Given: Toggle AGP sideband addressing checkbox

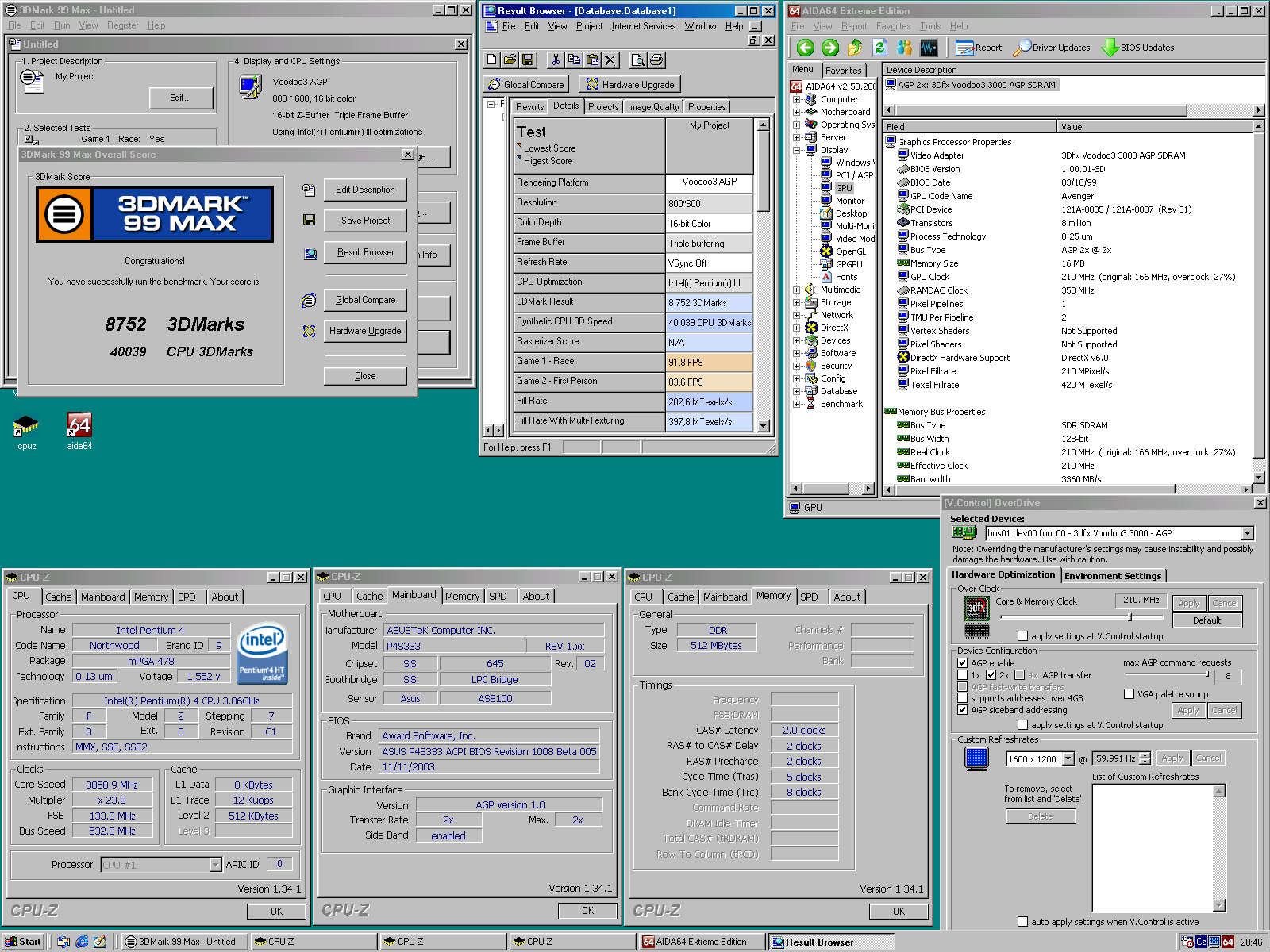Looking at the screenshot, I should click(962, 710).
